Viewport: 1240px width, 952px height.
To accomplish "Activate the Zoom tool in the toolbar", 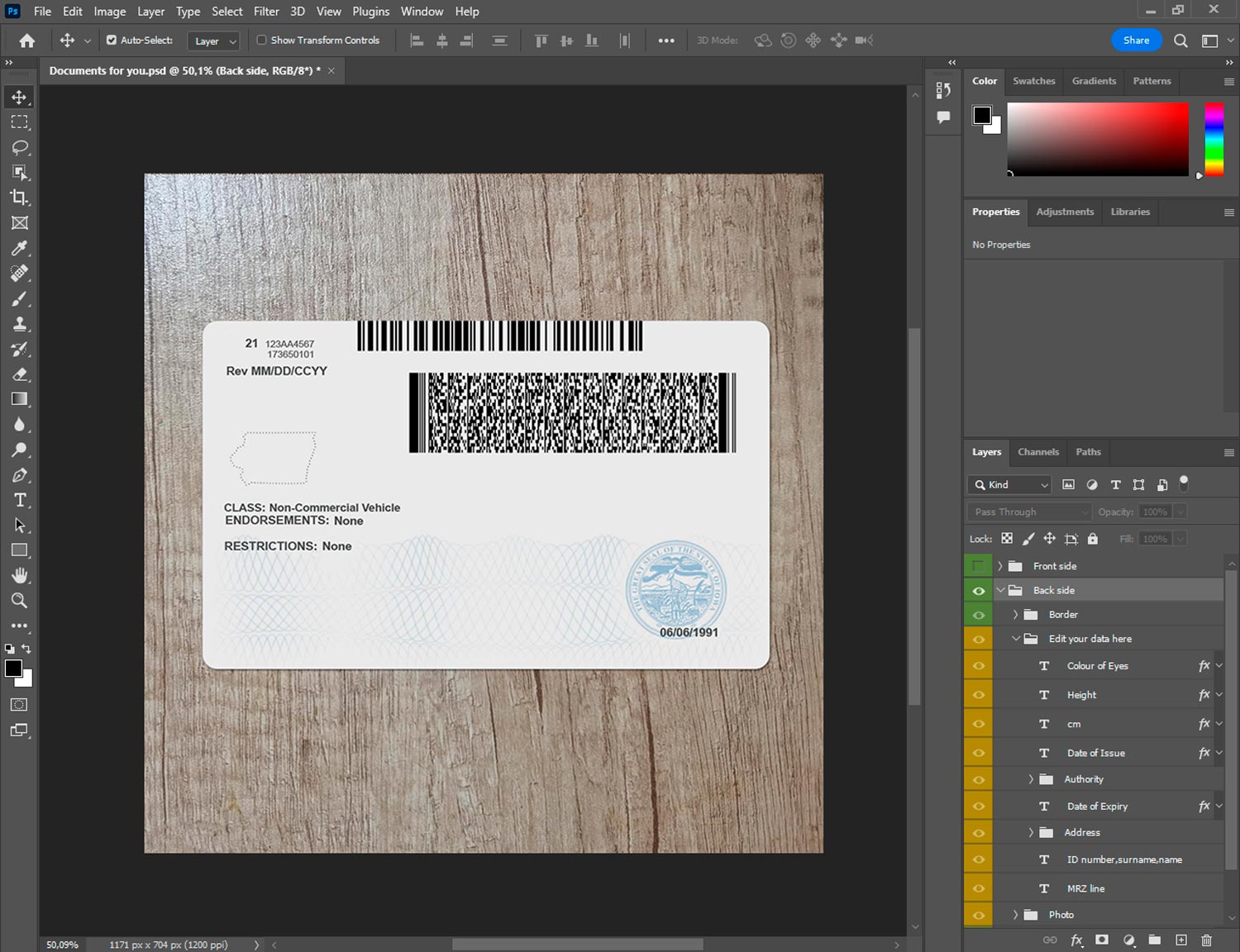I will 20,601.
